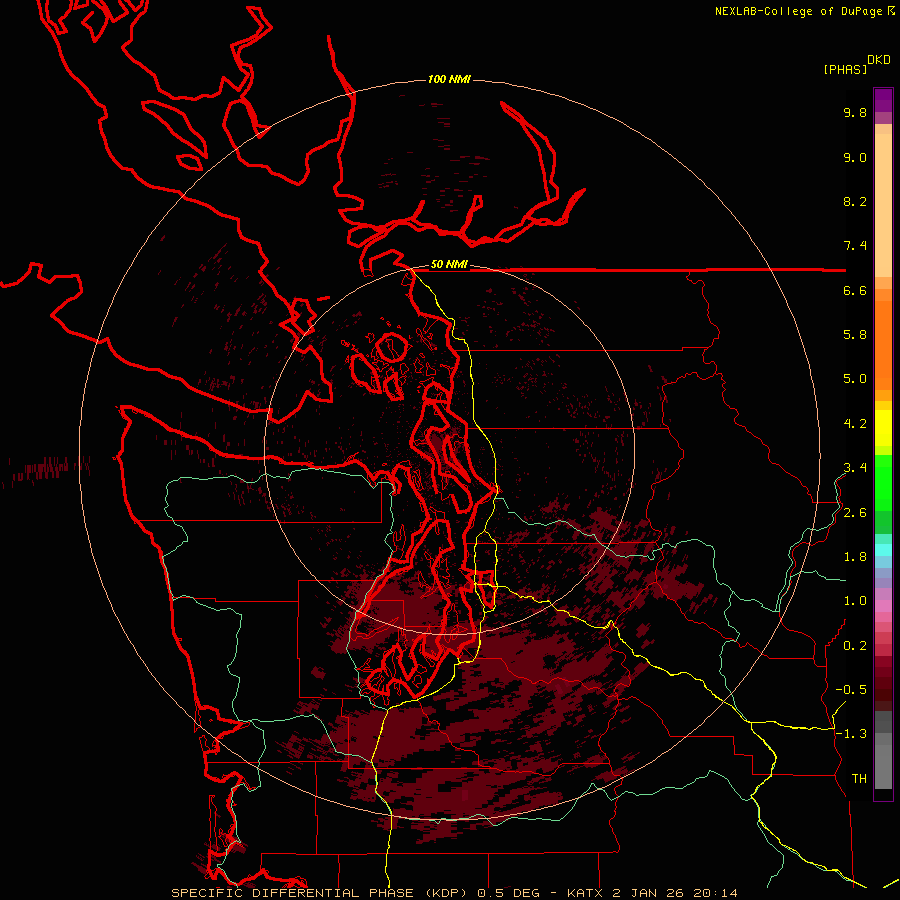Pick the purple swatch atop the color bar
Viewport: 900px width, 900px height.
(x=883, y=100)
